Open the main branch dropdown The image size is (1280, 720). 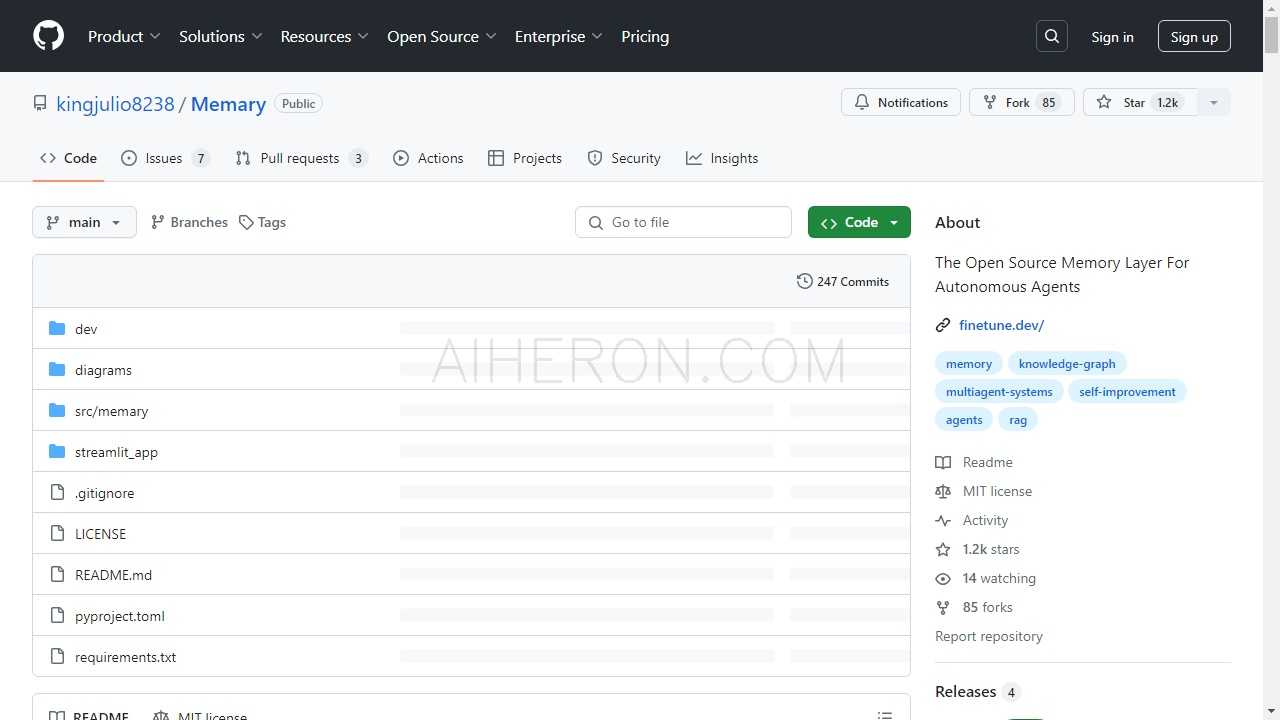(84, 222)
